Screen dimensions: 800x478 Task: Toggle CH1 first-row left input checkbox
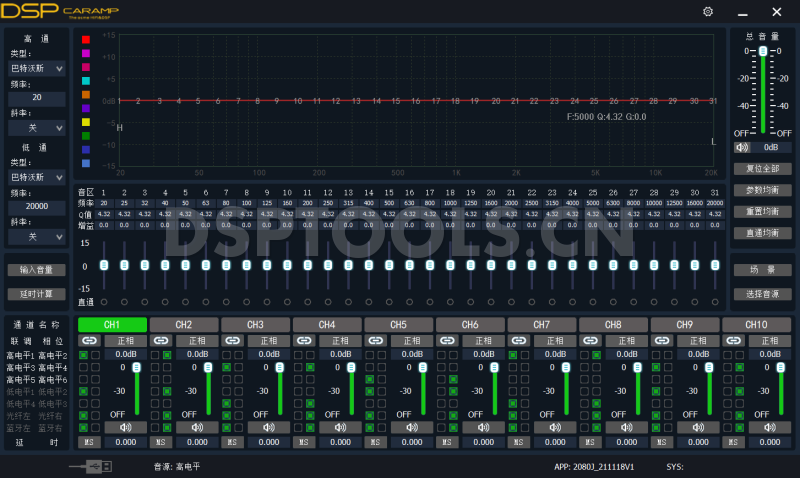[x=83, y=355]
